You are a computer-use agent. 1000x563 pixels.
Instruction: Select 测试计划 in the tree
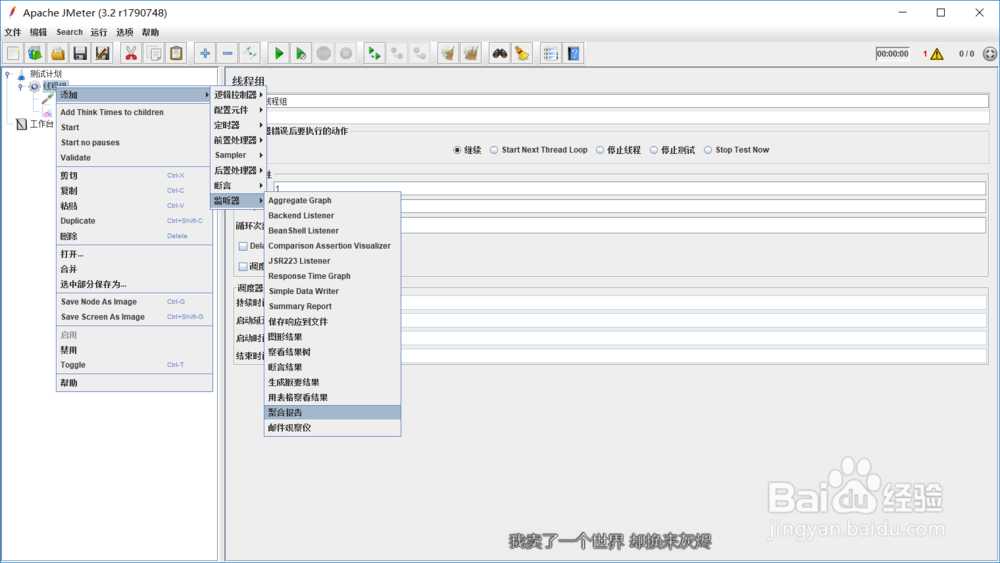pos(46,74)
